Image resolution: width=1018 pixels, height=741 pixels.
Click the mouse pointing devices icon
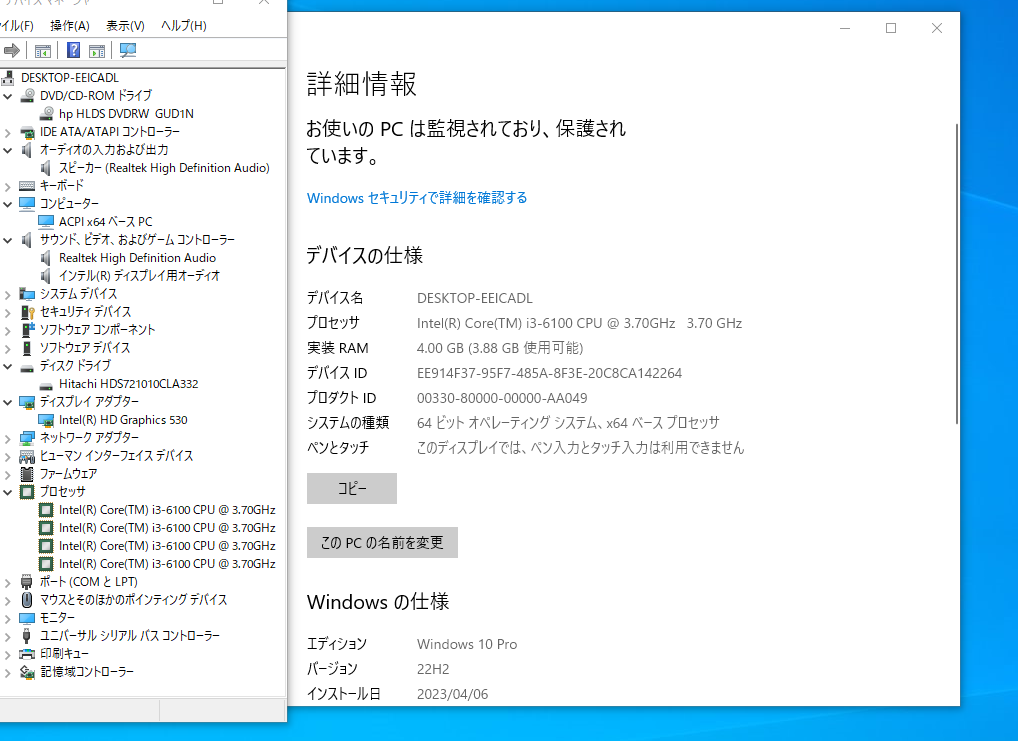pos(27,600)
